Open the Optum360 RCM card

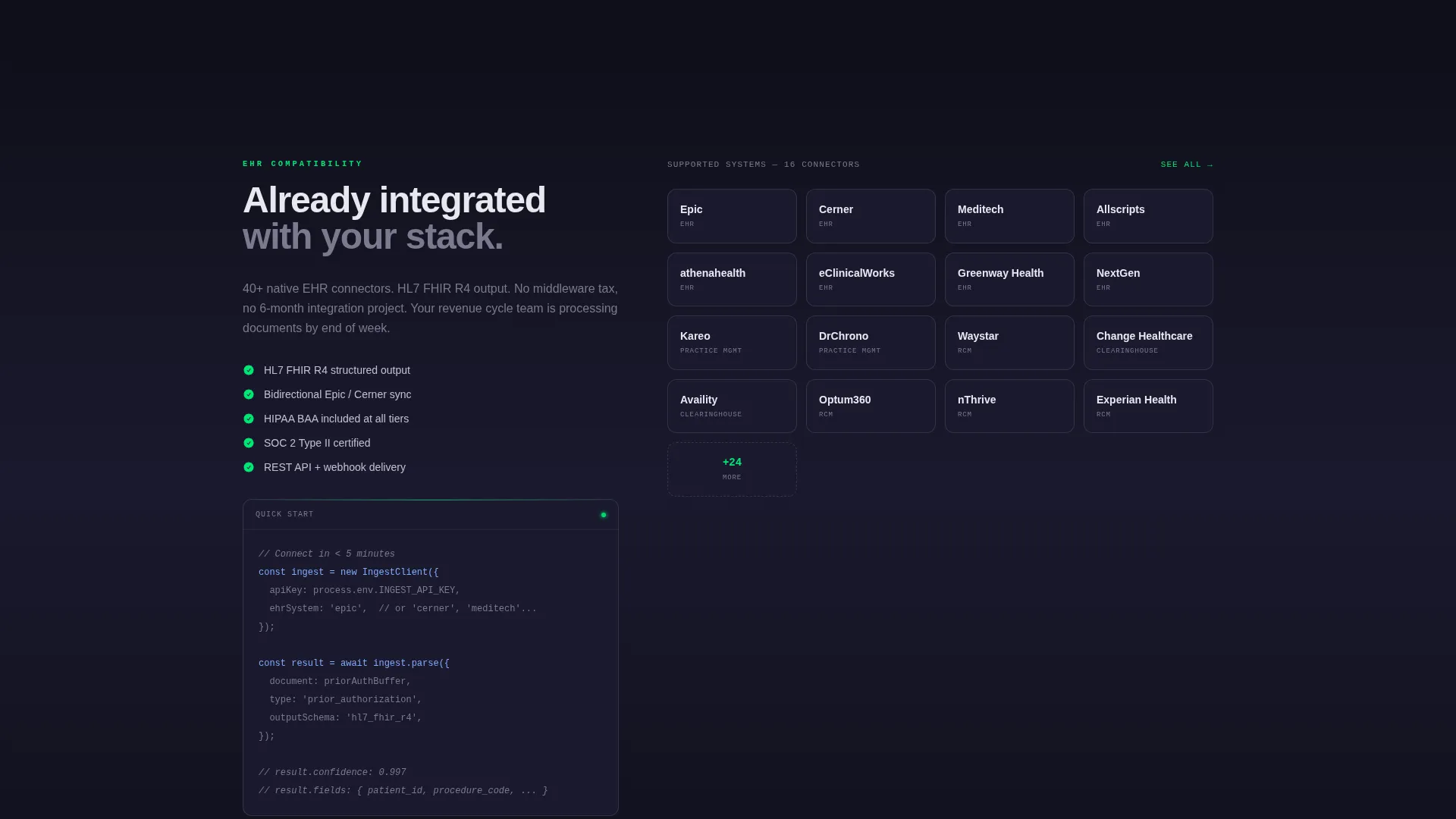click(x=871, y=406)
